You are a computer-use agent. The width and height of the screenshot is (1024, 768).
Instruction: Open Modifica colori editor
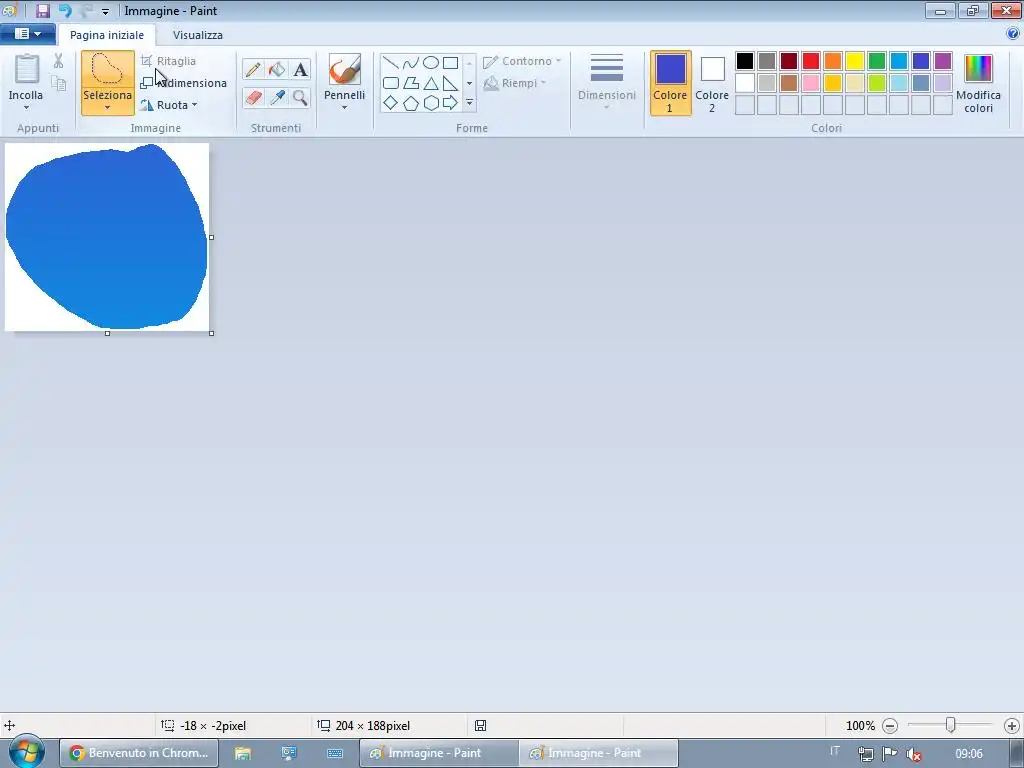coord(978,83)
